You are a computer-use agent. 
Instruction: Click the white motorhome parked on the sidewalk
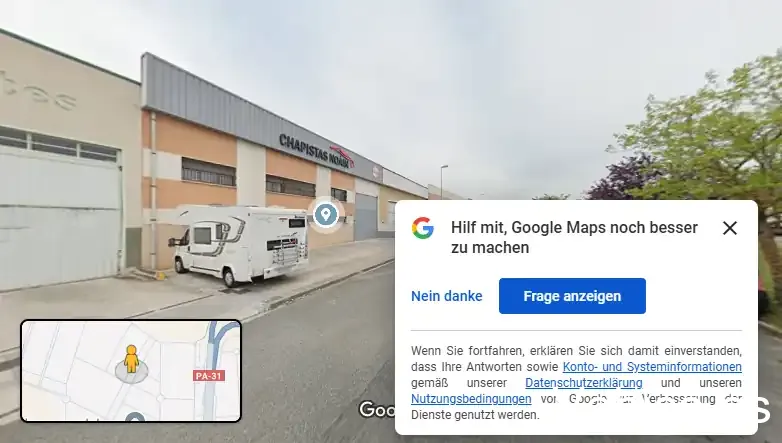pos(238,244)
